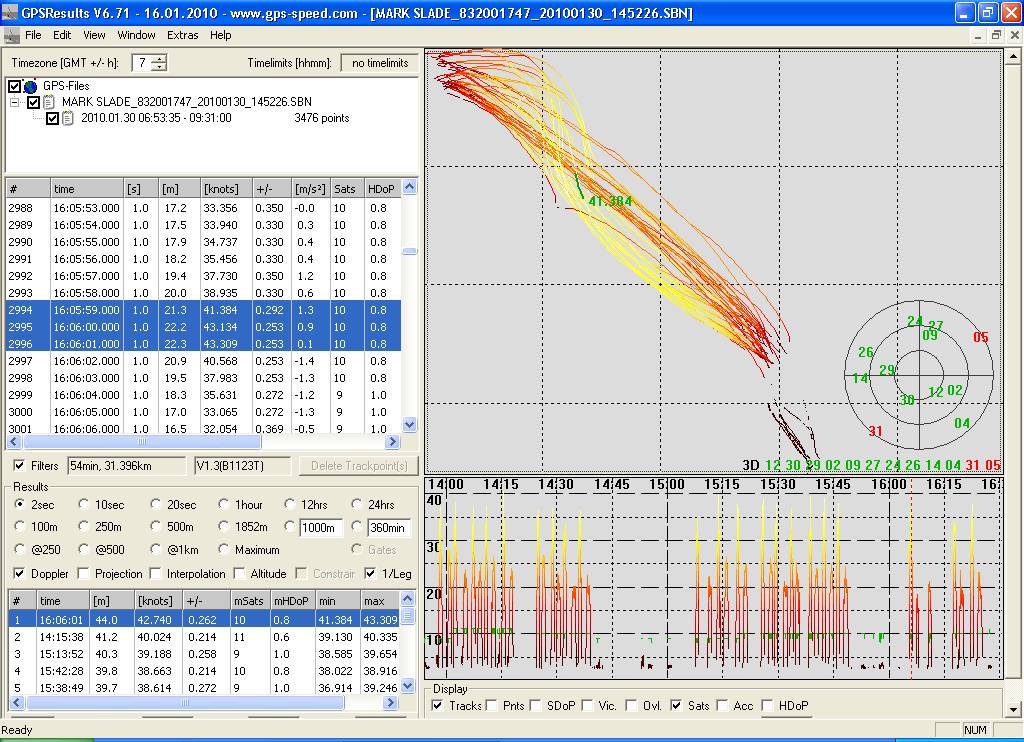Enable the Sats display checkbox
This screenshot has height=742, width=1024.
coord(677,706)
